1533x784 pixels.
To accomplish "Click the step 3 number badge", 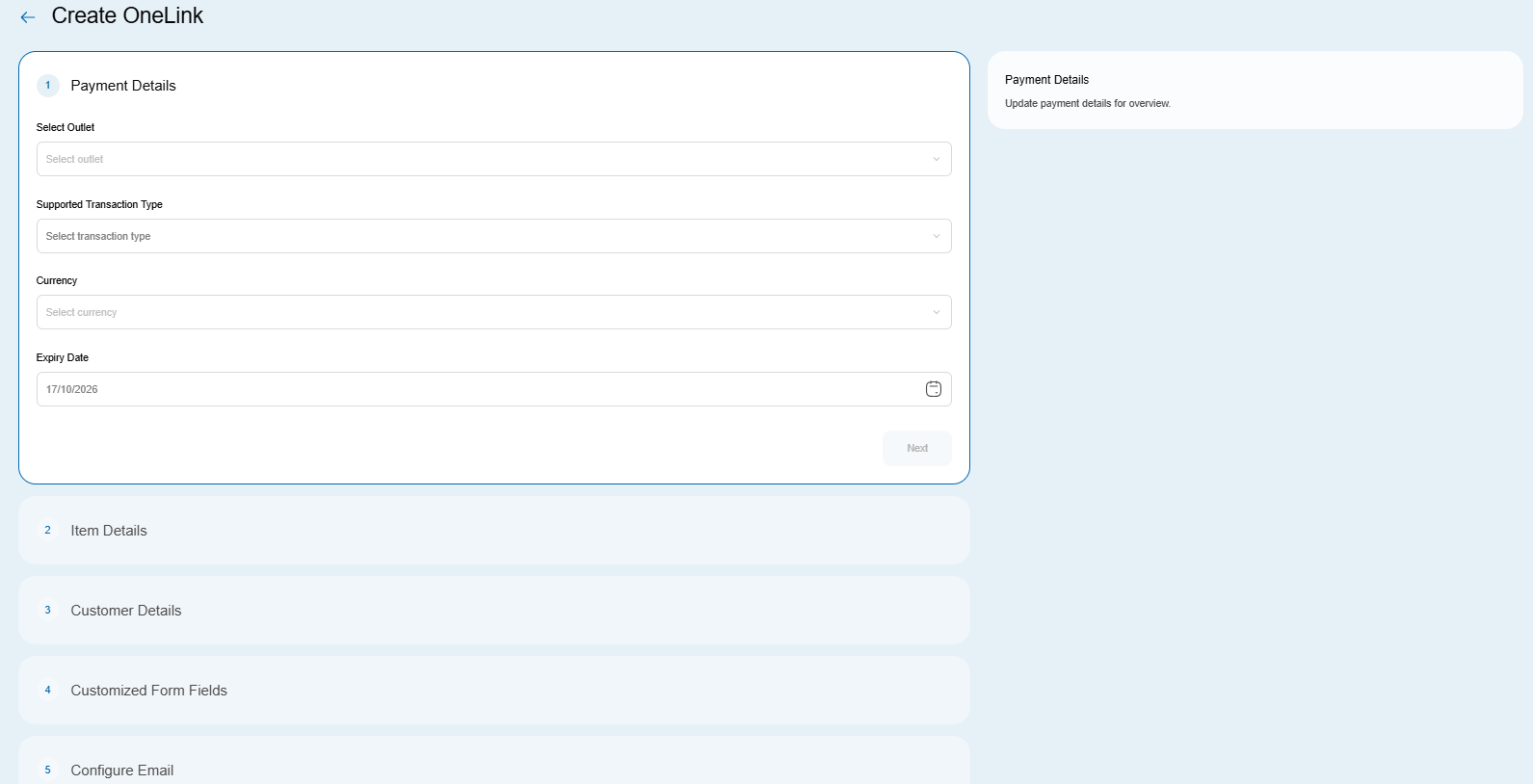I will pos(48,611).
